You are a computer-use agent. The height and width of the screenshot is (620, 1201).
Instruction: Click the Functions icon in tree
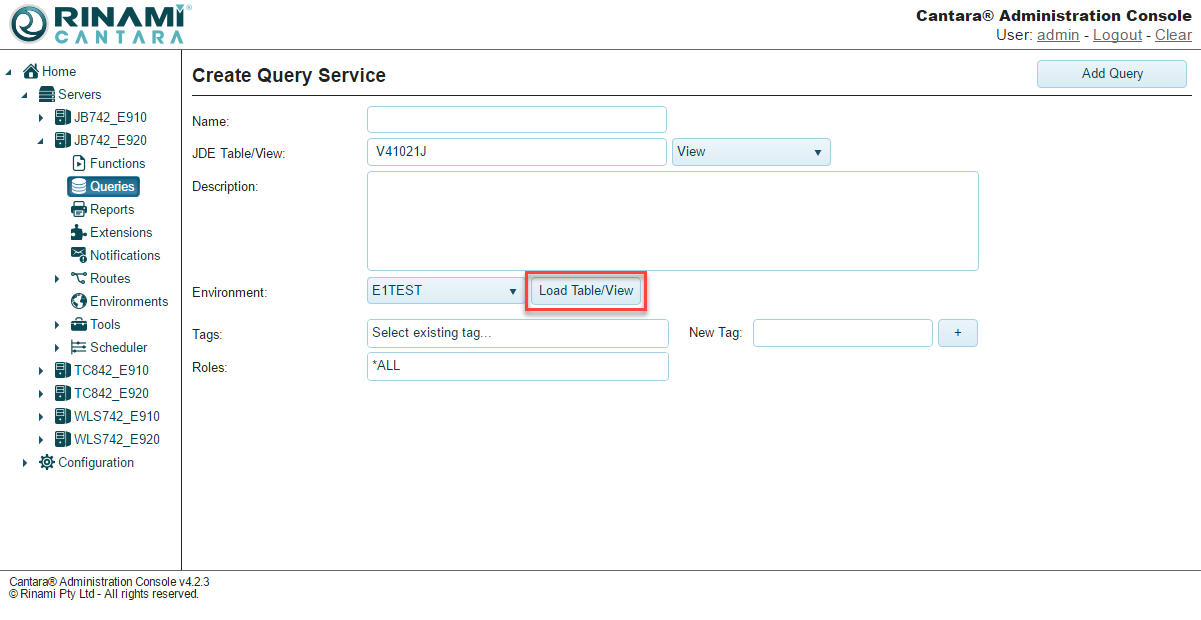point(79,163)
